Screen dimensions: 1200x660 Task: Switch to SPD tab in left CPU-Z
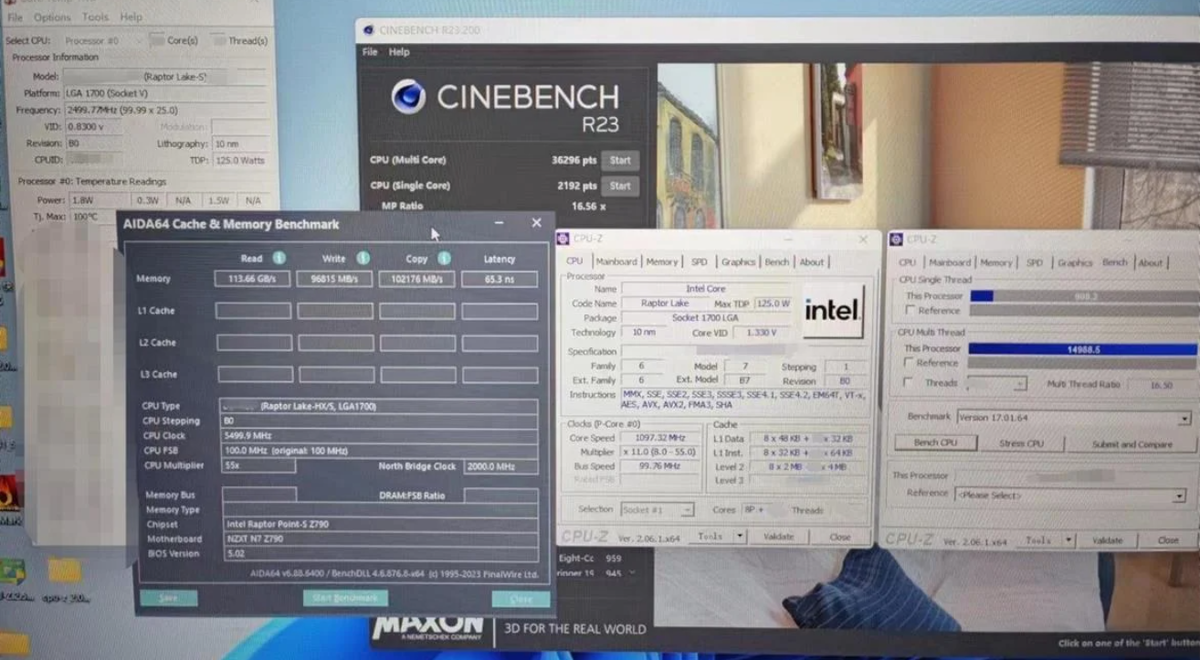coord(699,262)
